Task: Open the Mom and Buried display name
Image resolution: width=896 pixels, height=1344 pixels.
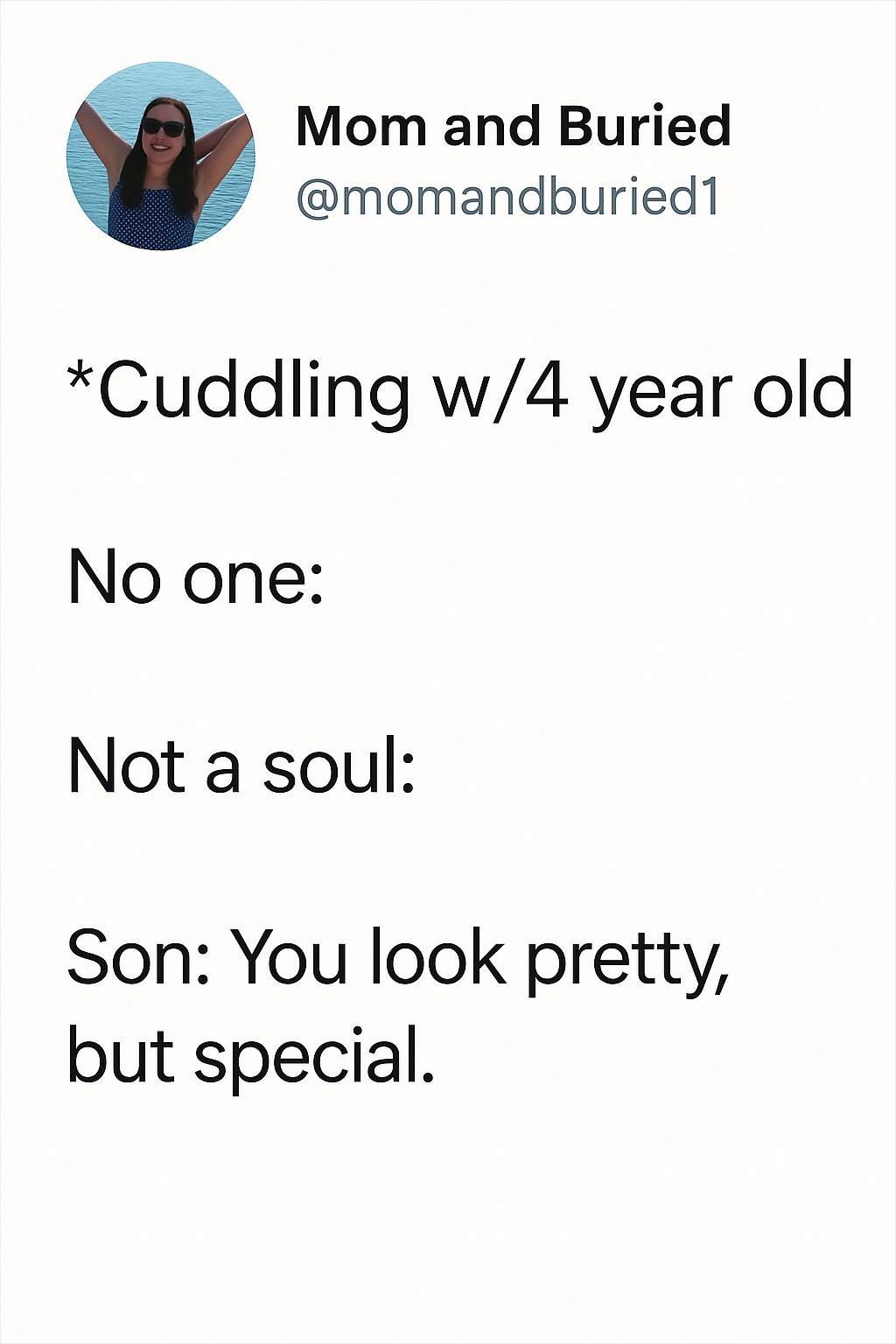Action: point(513,126)
